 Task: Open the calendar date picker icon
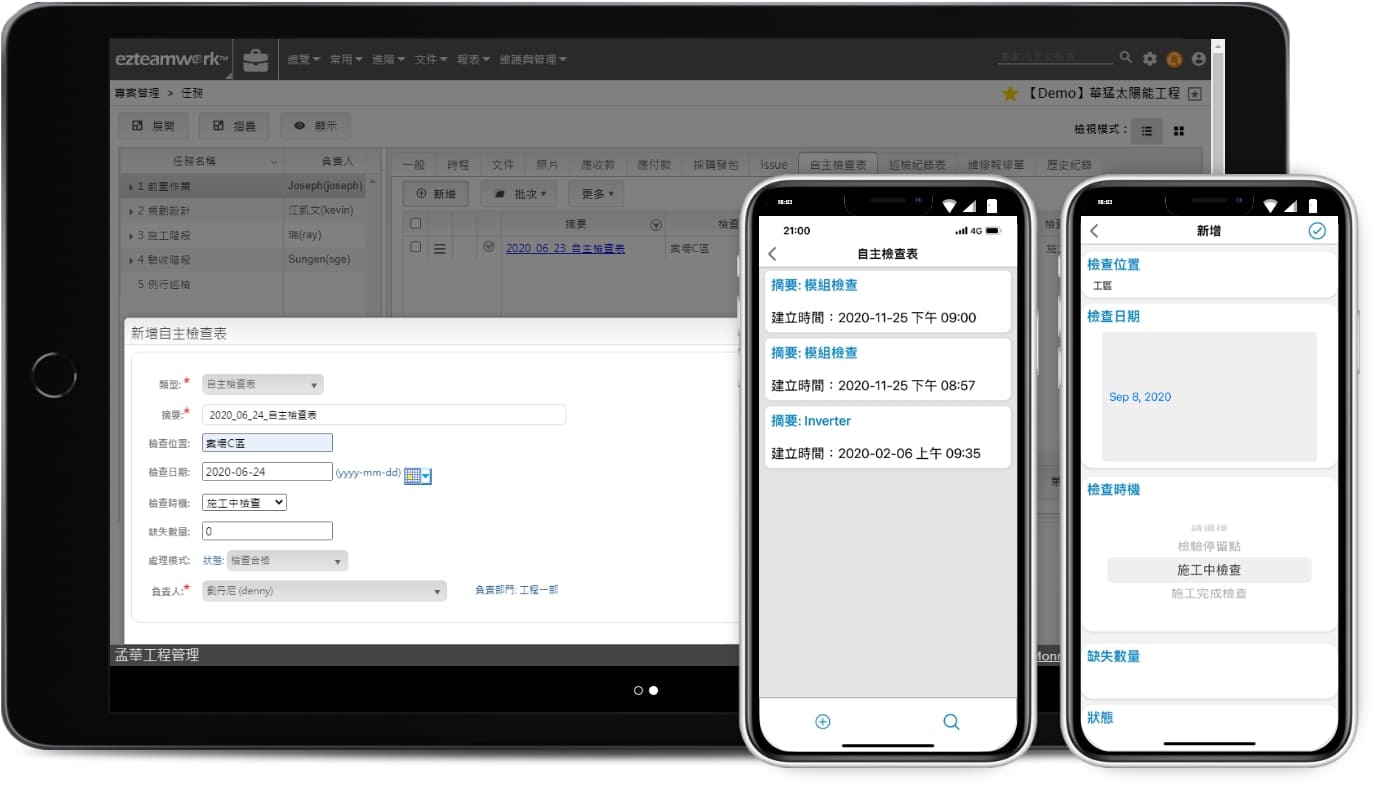[417, 476]
